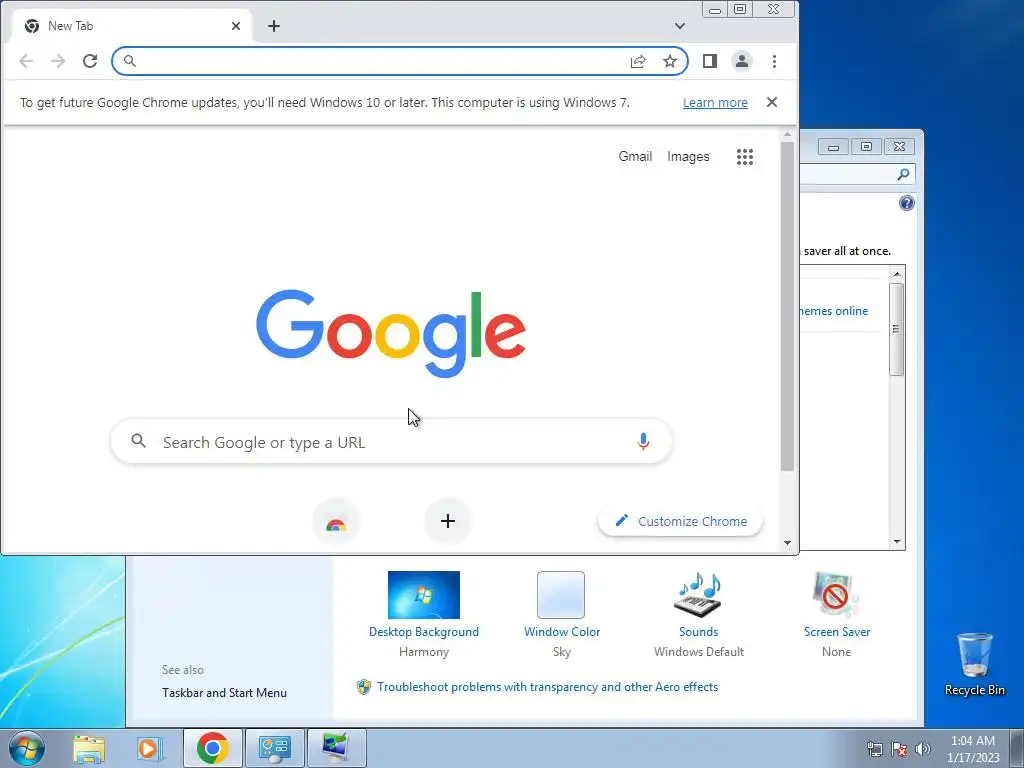The image size is (1024, 768).
Task: Open Sounds settings in Personalization
Action: (698, 613)
